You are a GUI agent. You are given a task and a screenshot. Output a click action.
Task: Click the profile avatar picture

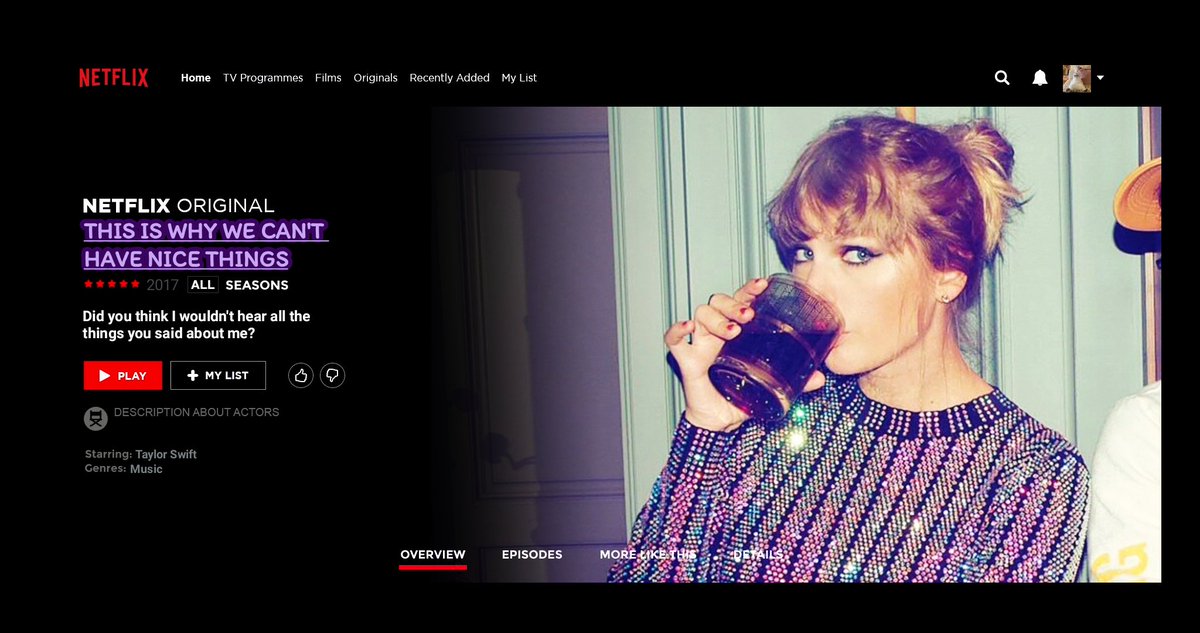[x=1076, y=78]
